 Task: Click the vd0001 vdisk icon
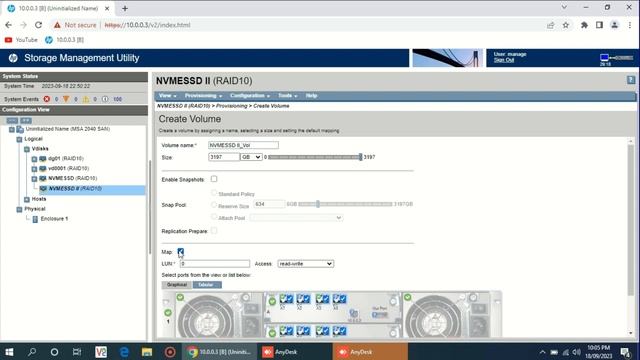point(43,168)
